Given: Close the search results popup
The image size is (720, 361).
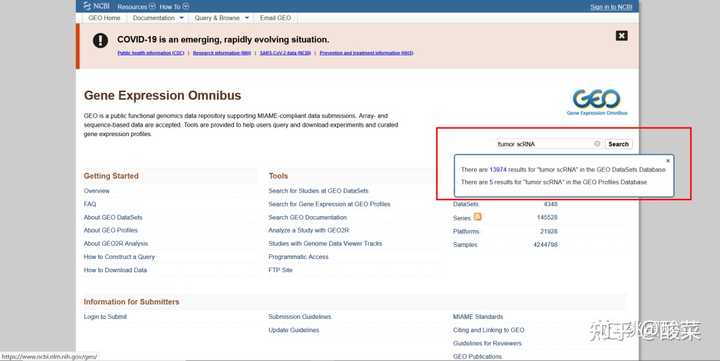Looking at the screenshot, I should tap(668, 161).
